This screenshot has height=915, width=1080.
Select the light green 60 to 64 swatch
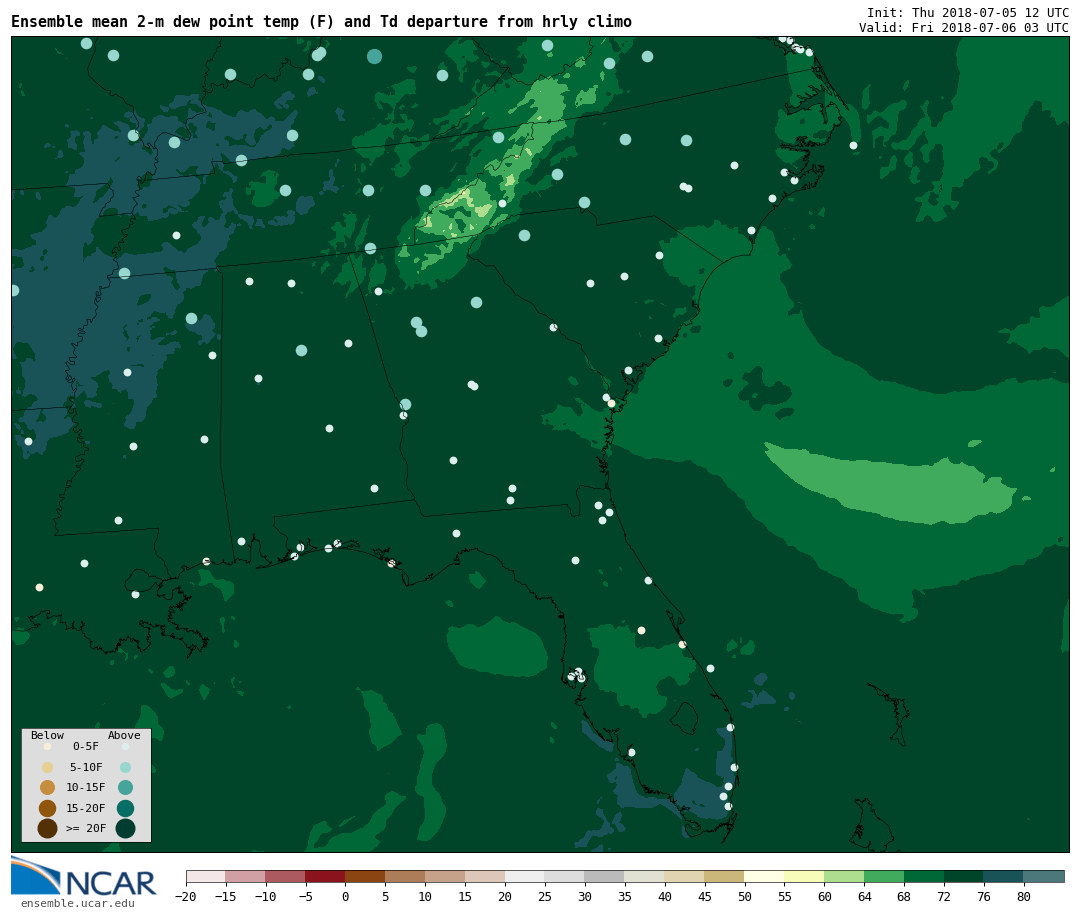(x=844, y=876)
